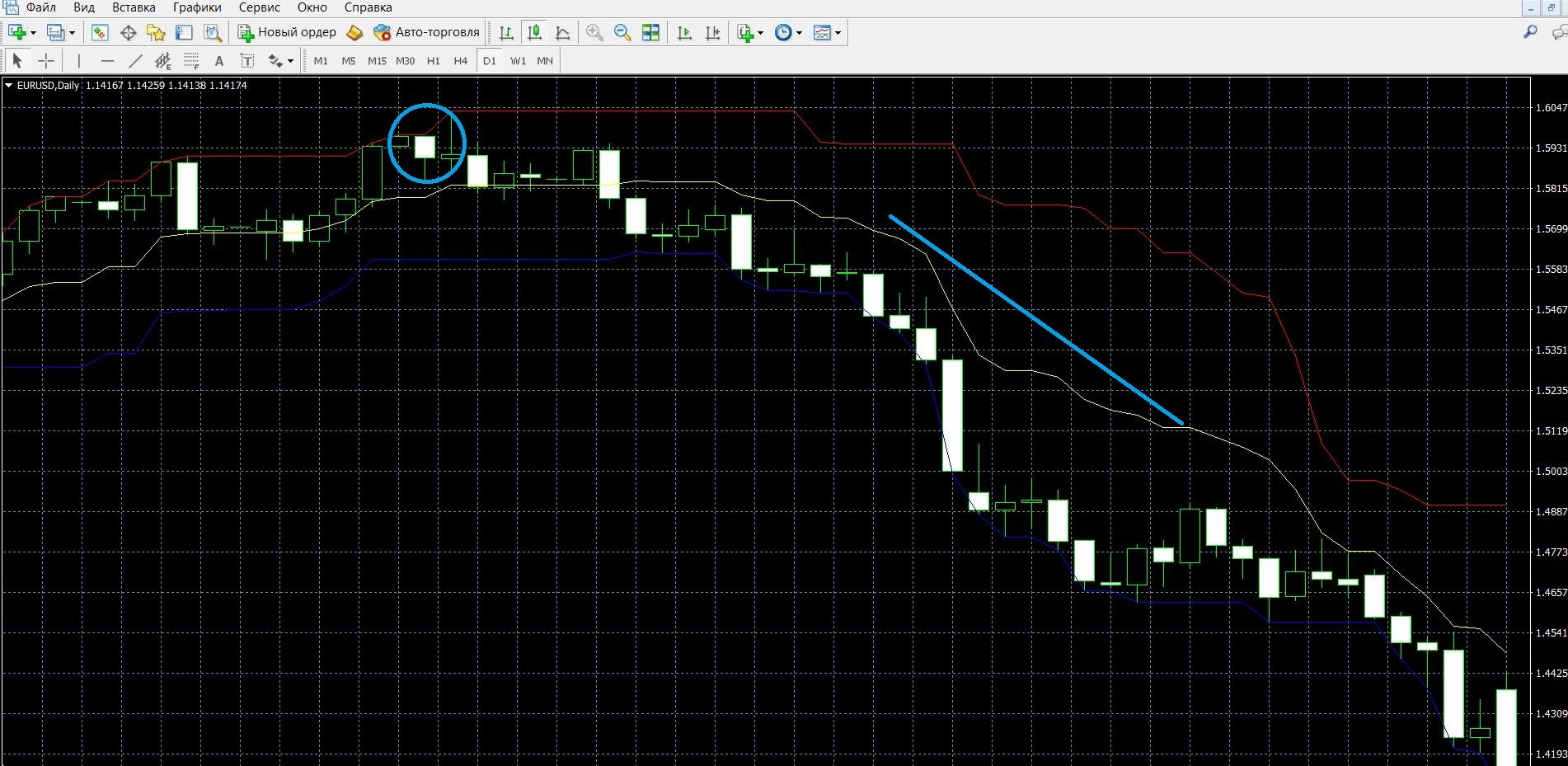The image size is (1568, 766).
Task: Expand the Templates dropdown arrow
Action: click(838, 33)
